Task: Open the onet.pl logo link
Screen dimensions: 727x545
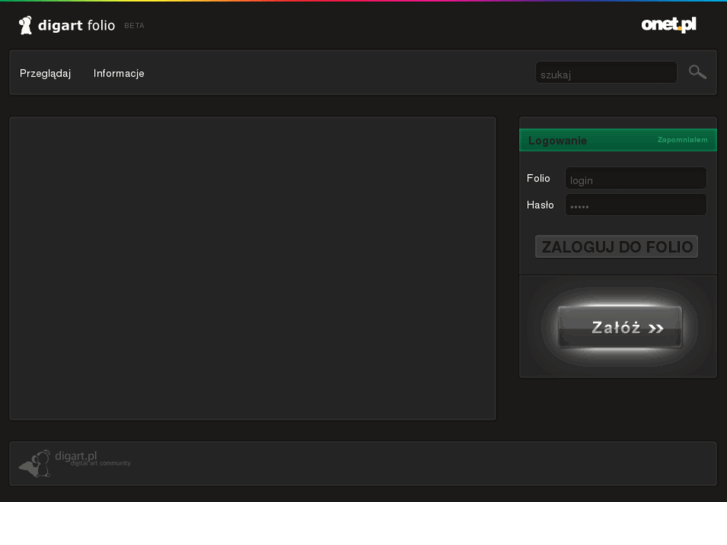Action: [669, 25]
